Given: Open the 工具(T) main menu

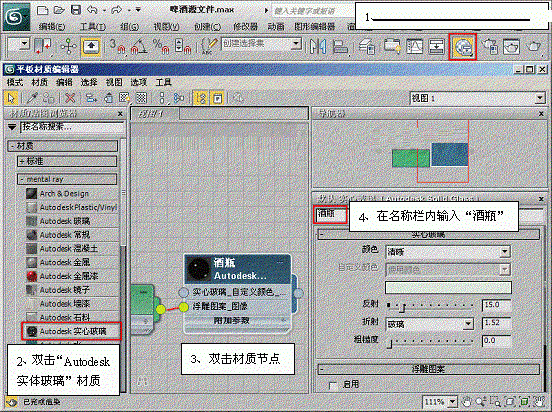Looking at the screenshot, I should coord(93,26).
